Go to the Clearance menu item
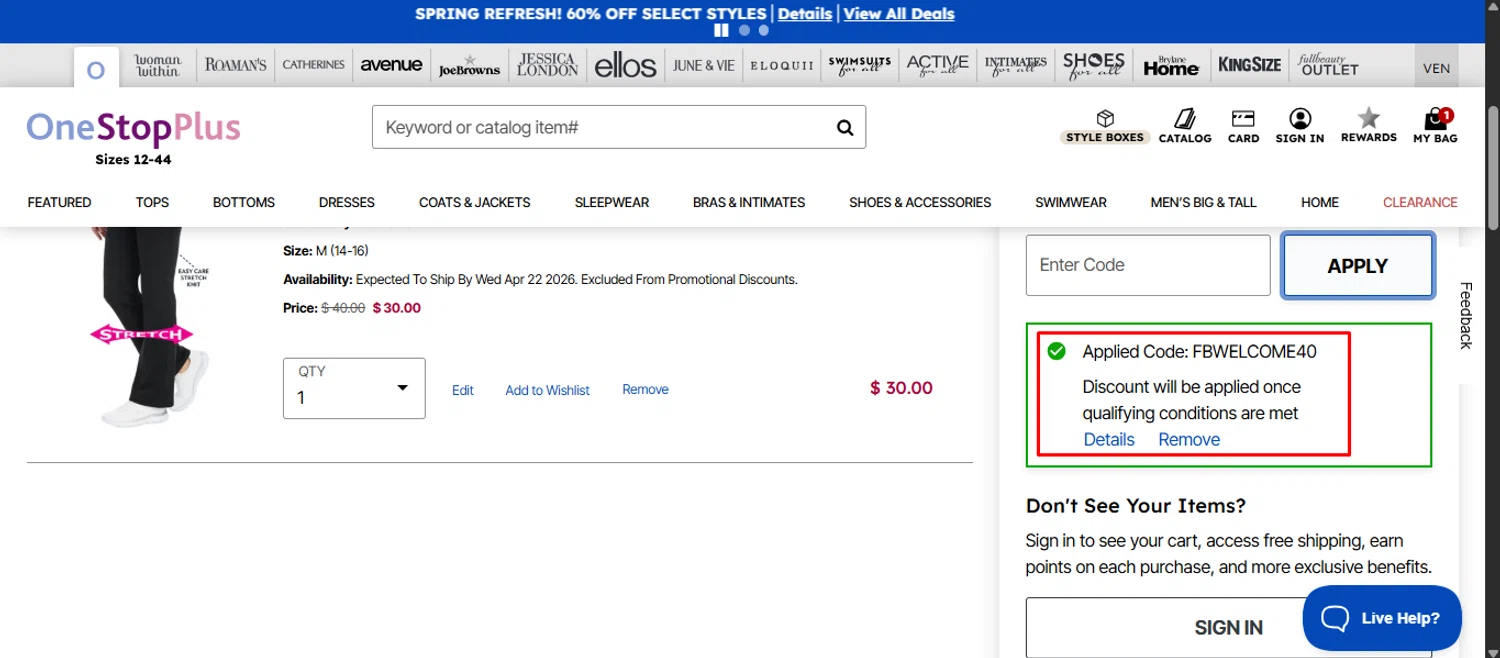This screenshot has height=658, width=1500. click(x=1420, y=202)
